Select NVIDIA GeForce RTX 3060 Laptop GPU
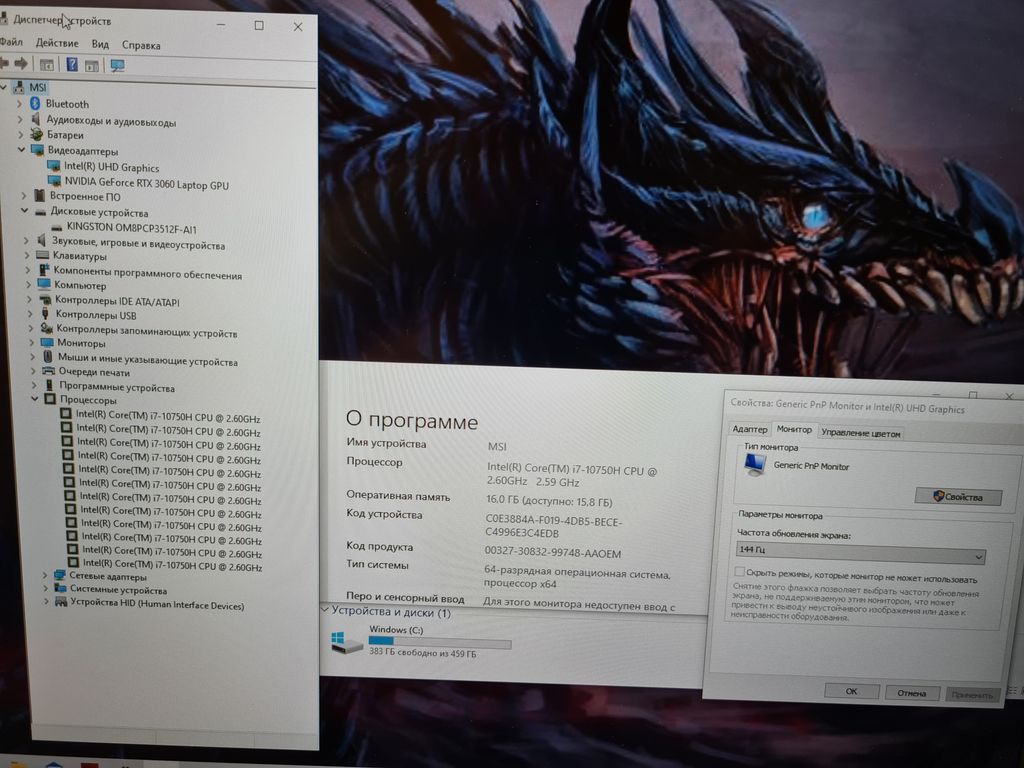 146,184
